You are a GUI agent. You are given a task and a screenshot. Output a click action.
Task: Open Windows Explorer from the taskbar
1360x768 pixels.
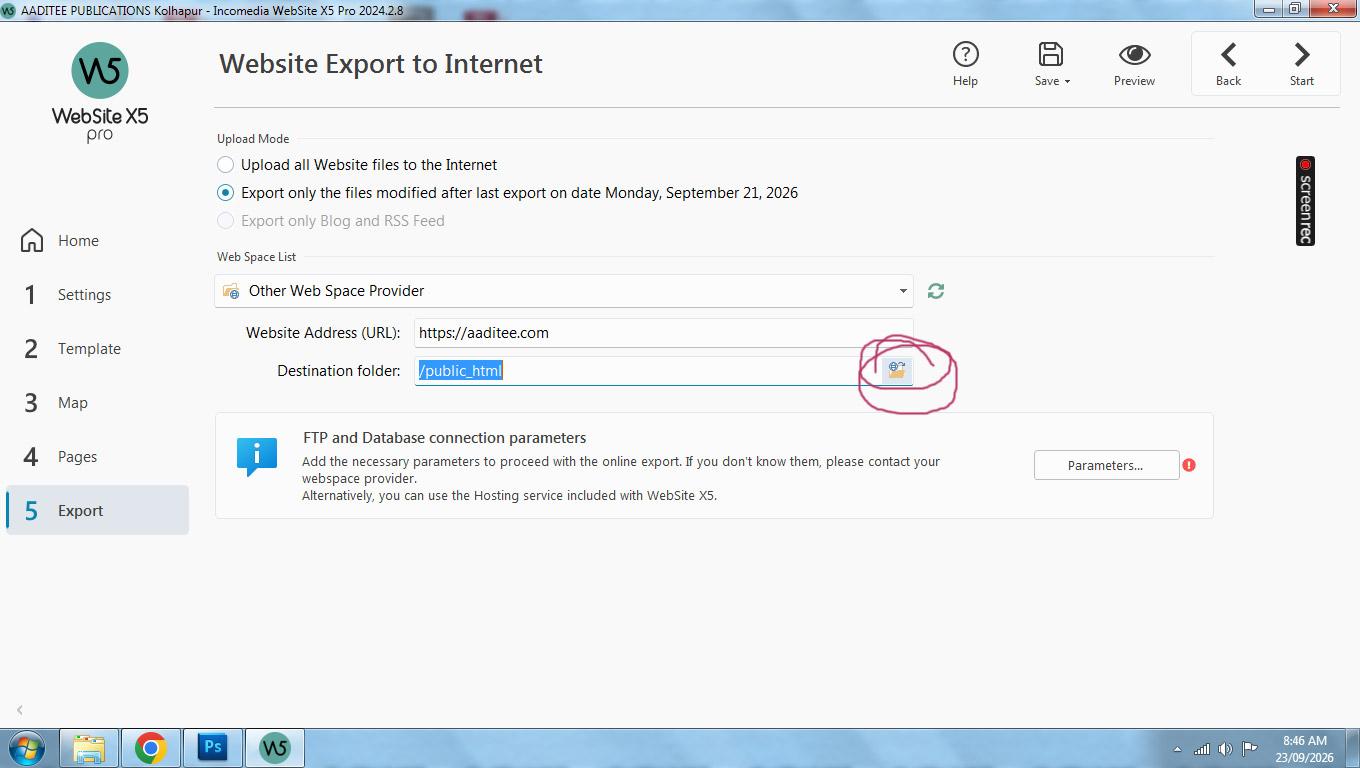pos(90,748)
